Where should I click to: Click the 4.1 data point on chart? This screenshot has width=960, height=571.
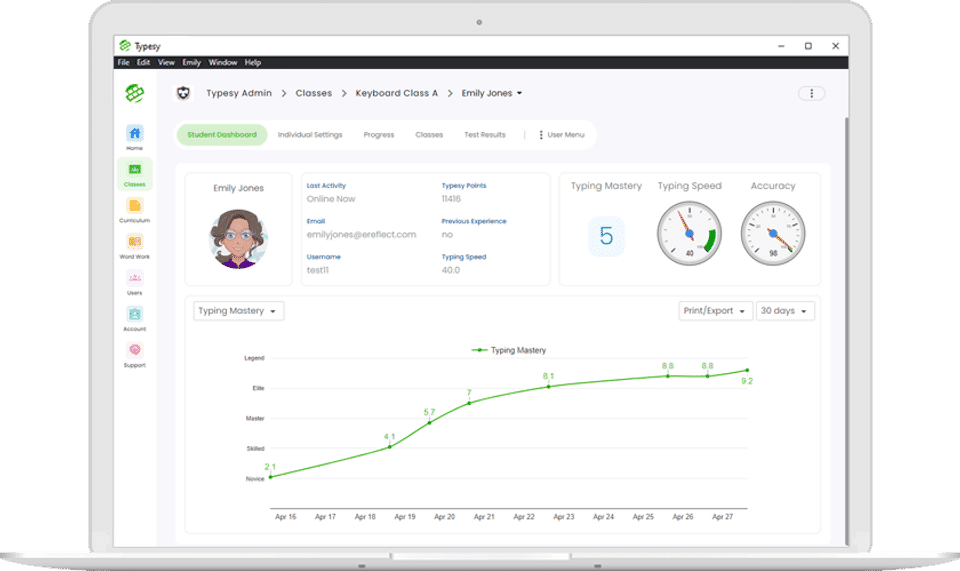pyautogui.click(x=389, y=447)
